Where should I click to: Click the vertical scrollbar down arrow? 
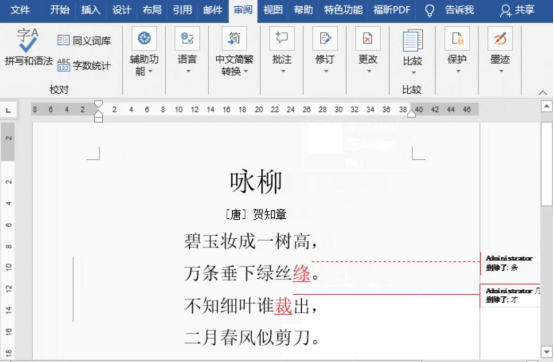tap(547, 352)
